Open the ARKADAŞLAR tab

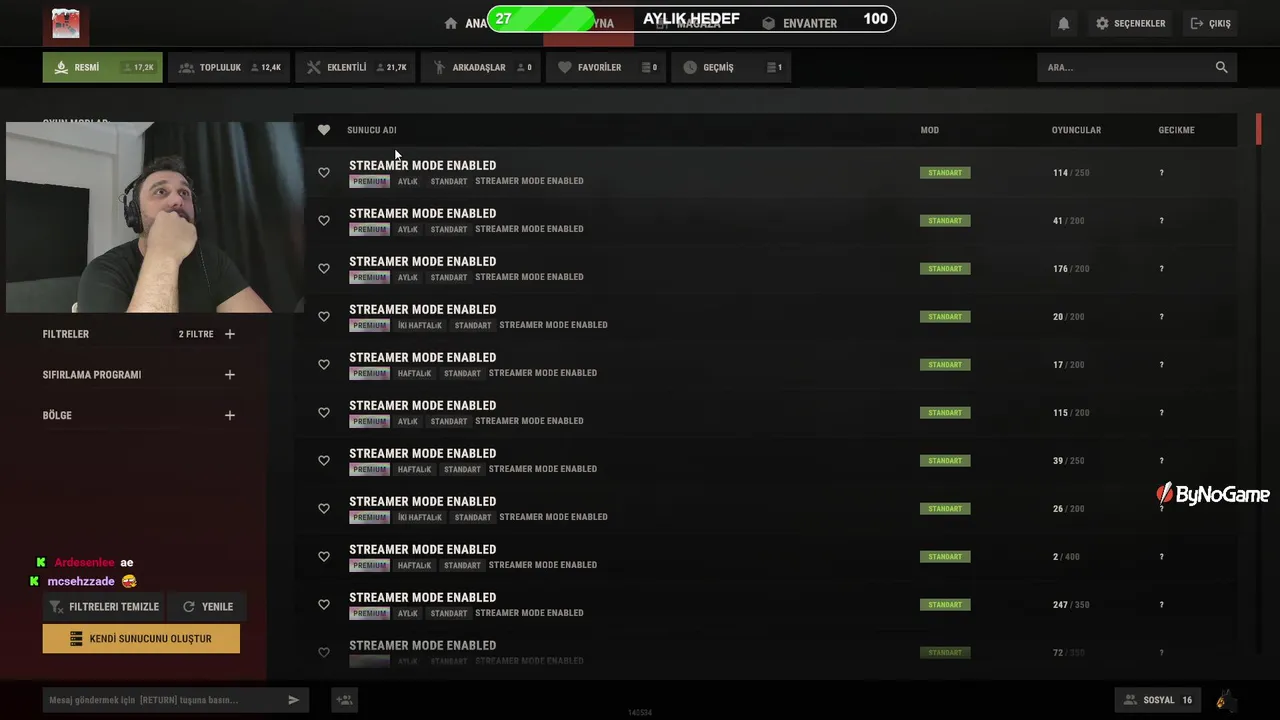[x=481, y=67]
